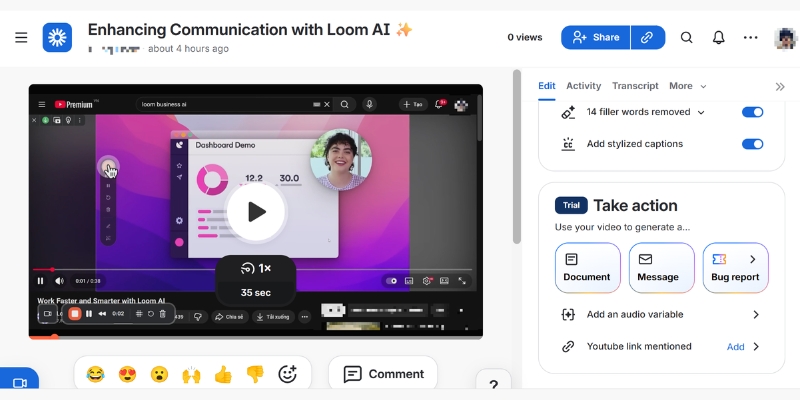Screen dimensions: 800x400
Task: Open search with magnifier icon
Action: tap(687, 37)
